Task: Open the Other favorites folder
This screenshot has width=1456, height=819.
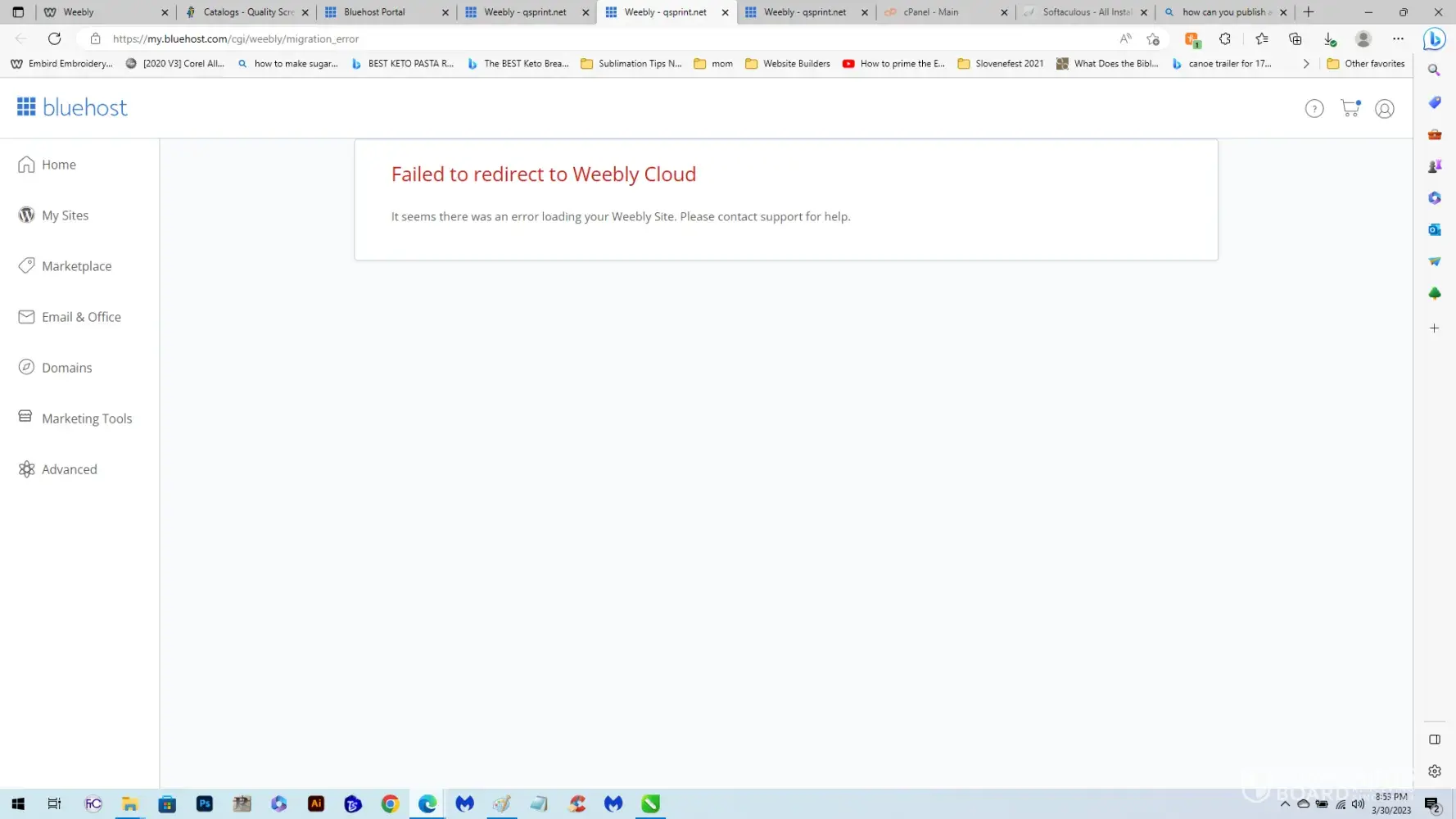Action: coord(1365,63)
